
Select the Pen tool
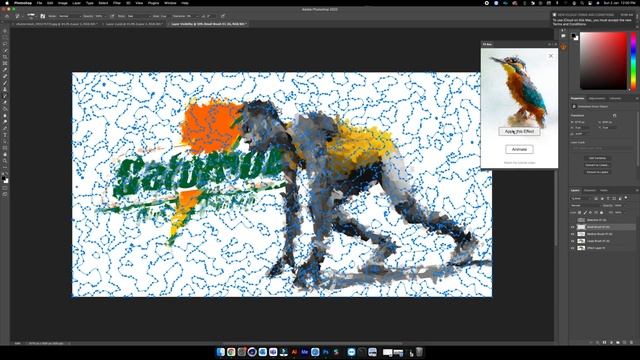pyautogui.click(x=5, y=128)
